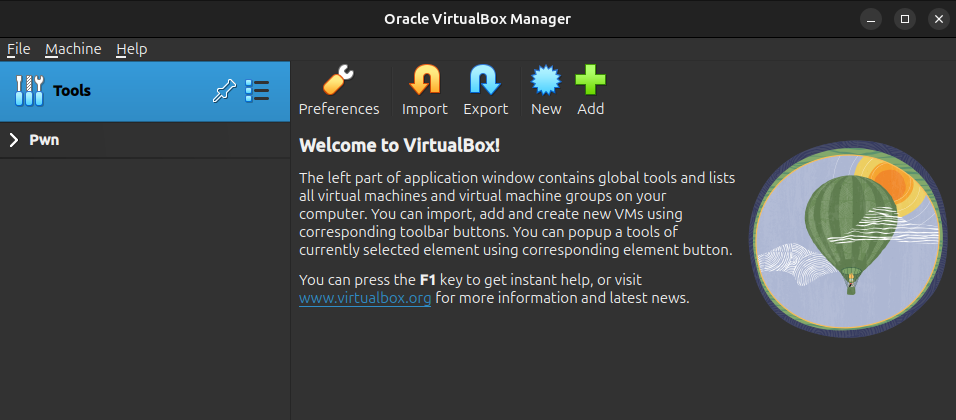Minimize the VirtualBox Manager window
Viewport: 956px width, 420px height.
871,20
